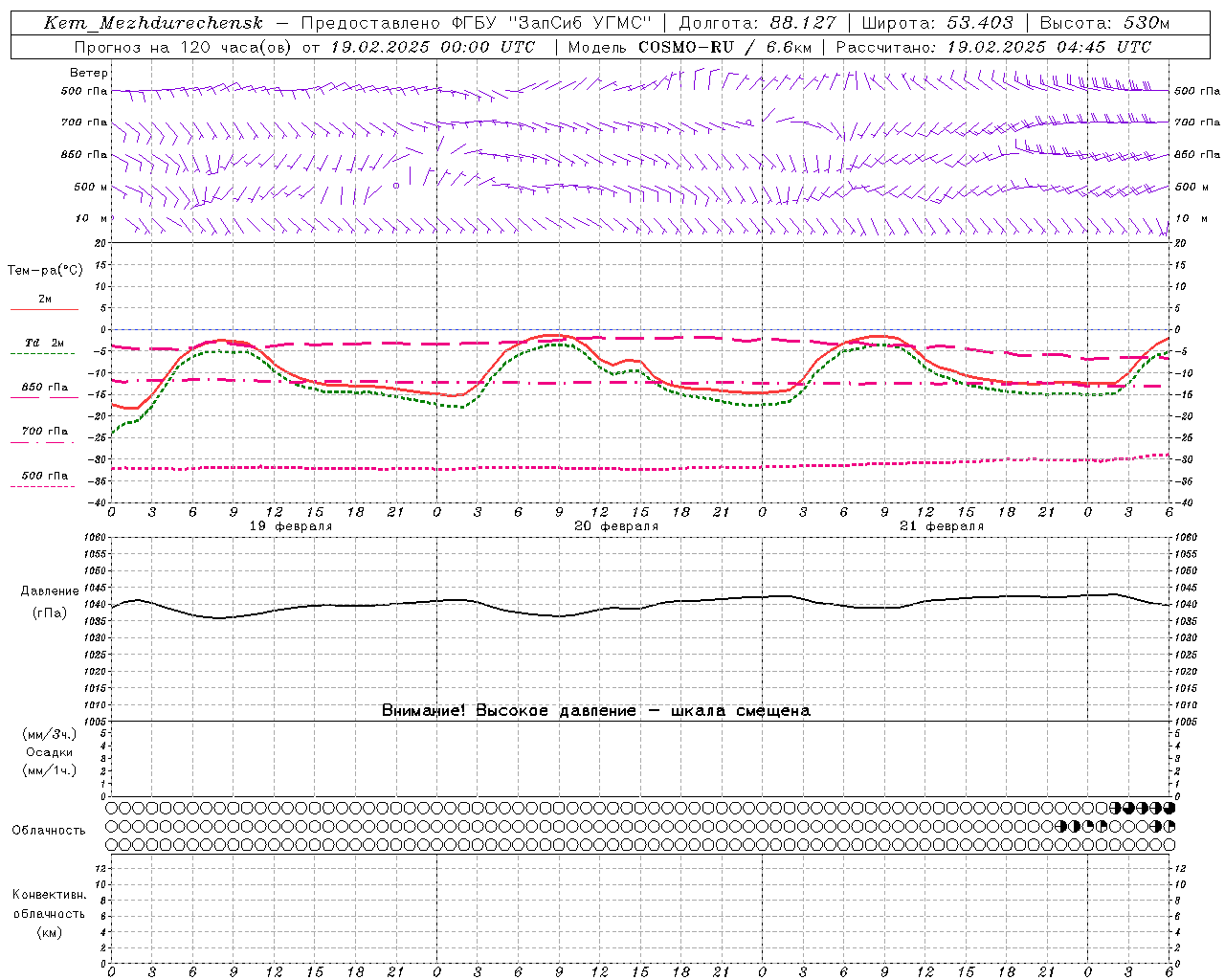The image size is (1225, 980).
Task: Click the (мм/1ч.) precipitation unit label
Action: tap(50, 770)
